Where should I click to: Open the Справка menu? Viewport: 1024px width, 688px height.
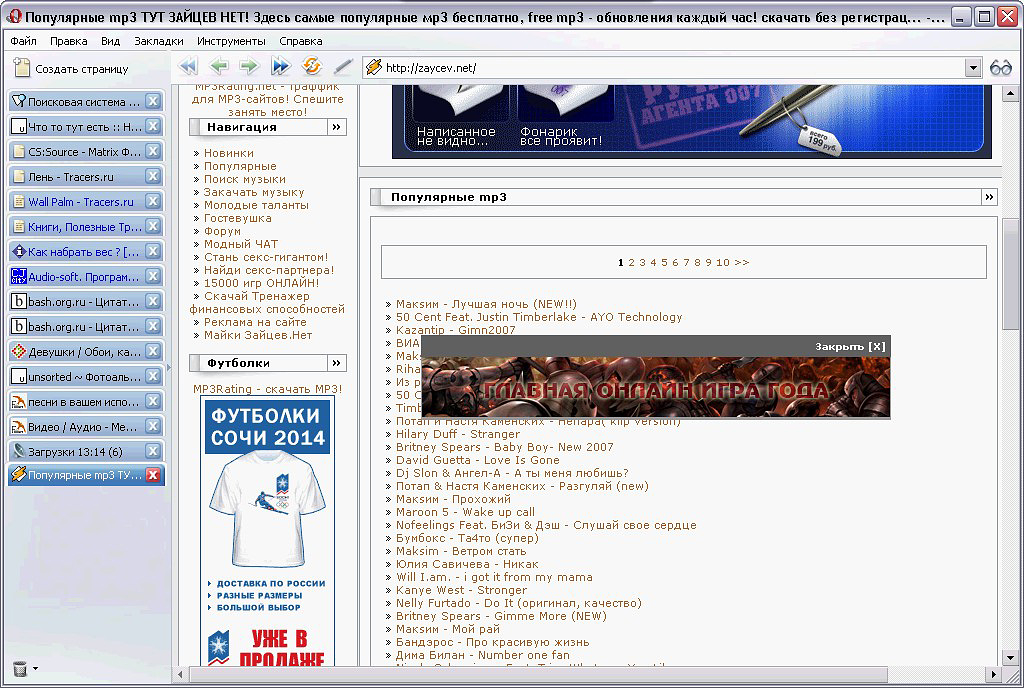click(x=300, y=41)
